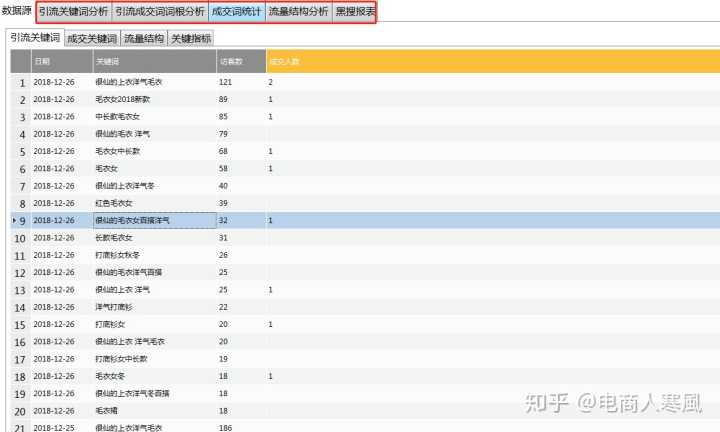Switch to the 成交关键词 sub-tab

coord(92,38)
